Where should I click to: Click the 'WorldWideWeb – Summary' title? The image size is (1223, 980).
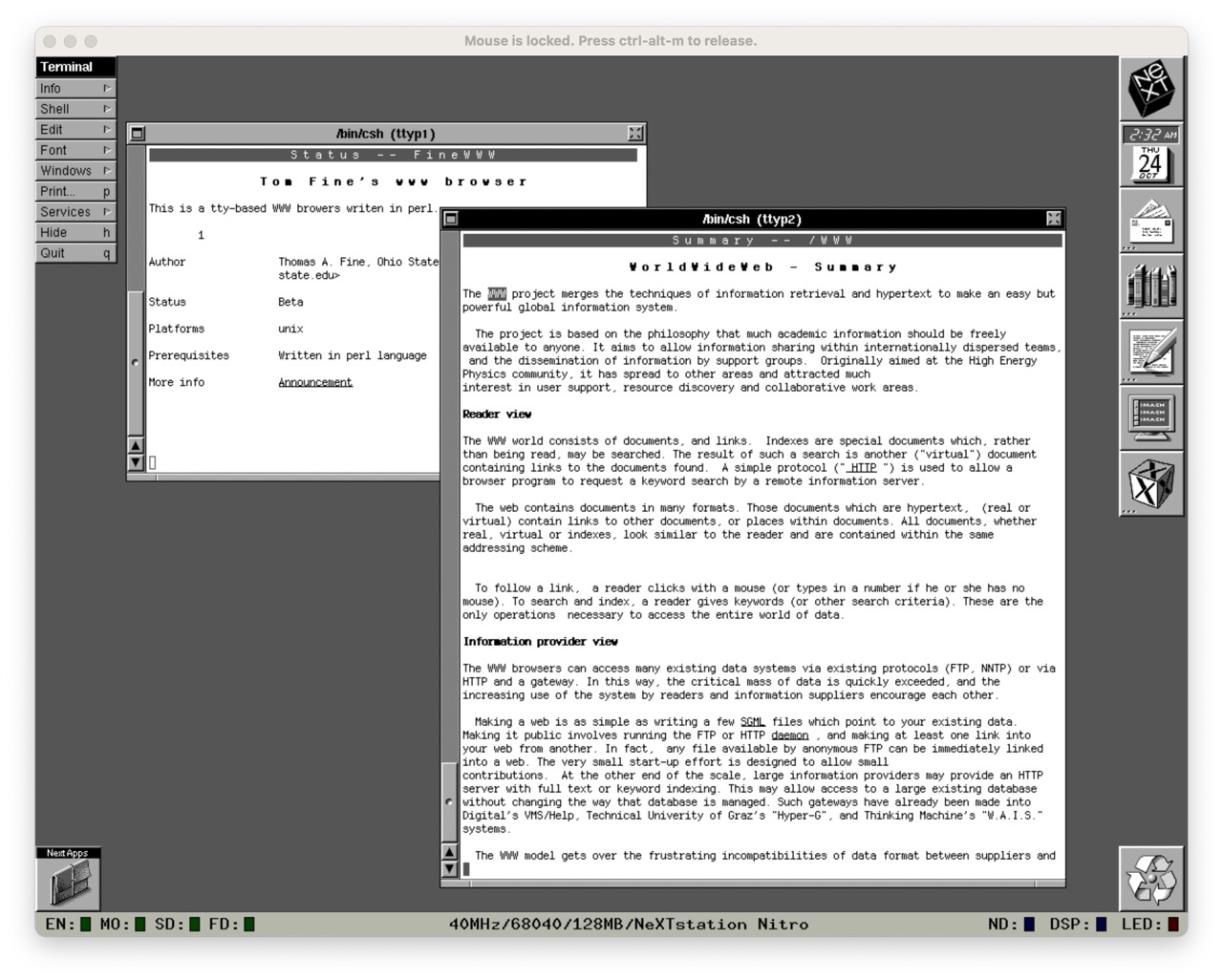pos(762,267)
